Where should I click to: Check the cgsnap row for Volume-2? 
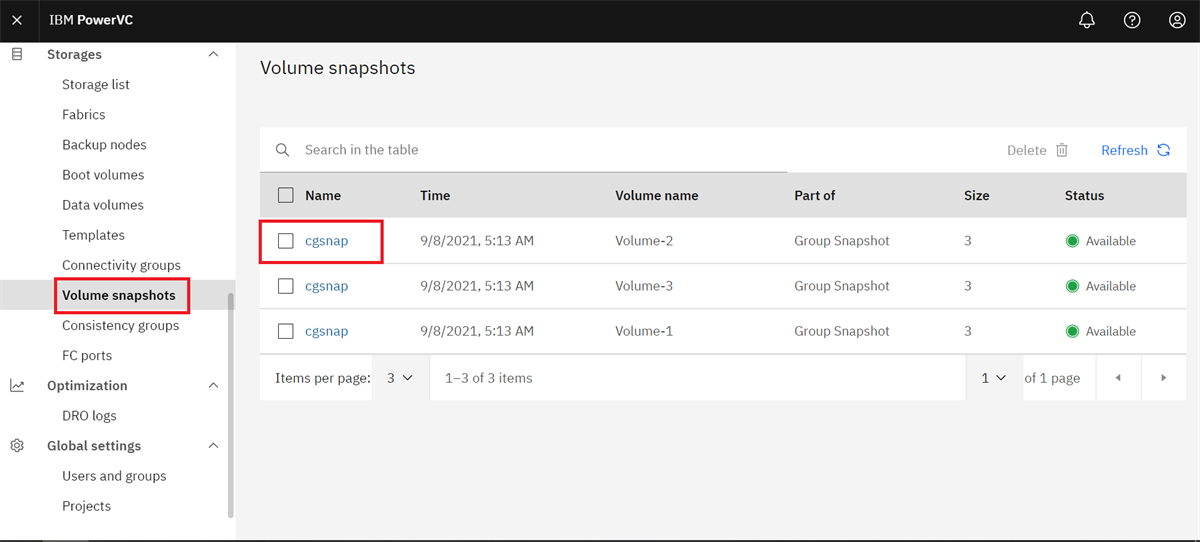tap(286, 241)
